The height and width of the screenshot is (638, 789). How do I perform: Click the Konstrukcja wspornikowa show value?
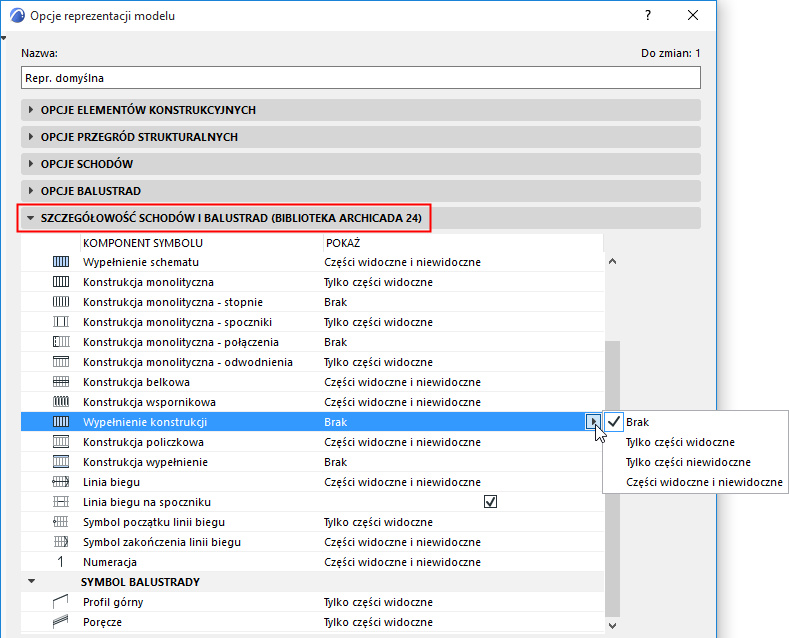[x=403, y=402]
